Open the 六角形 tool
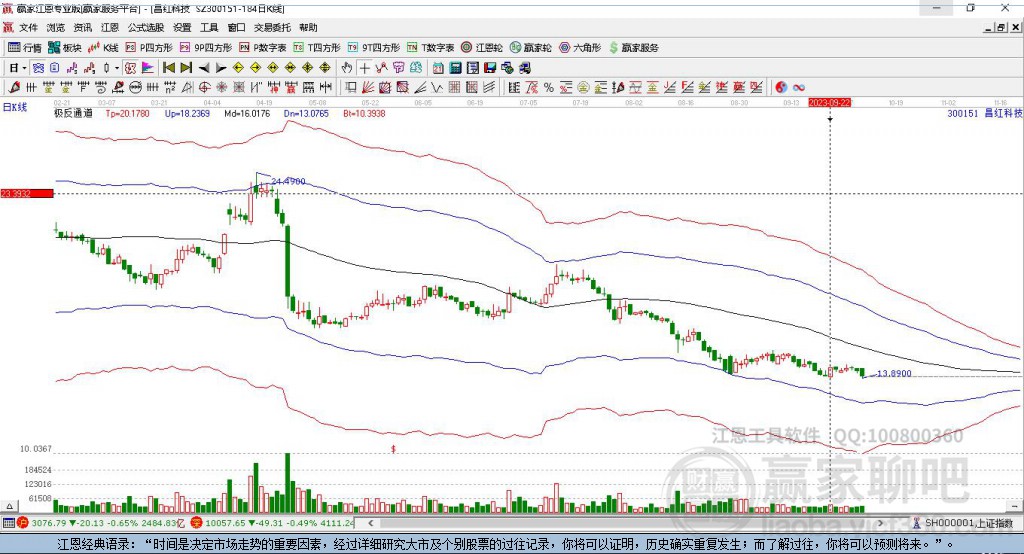The width and height of the screenshot is (1024, 554). click(580, 48)
